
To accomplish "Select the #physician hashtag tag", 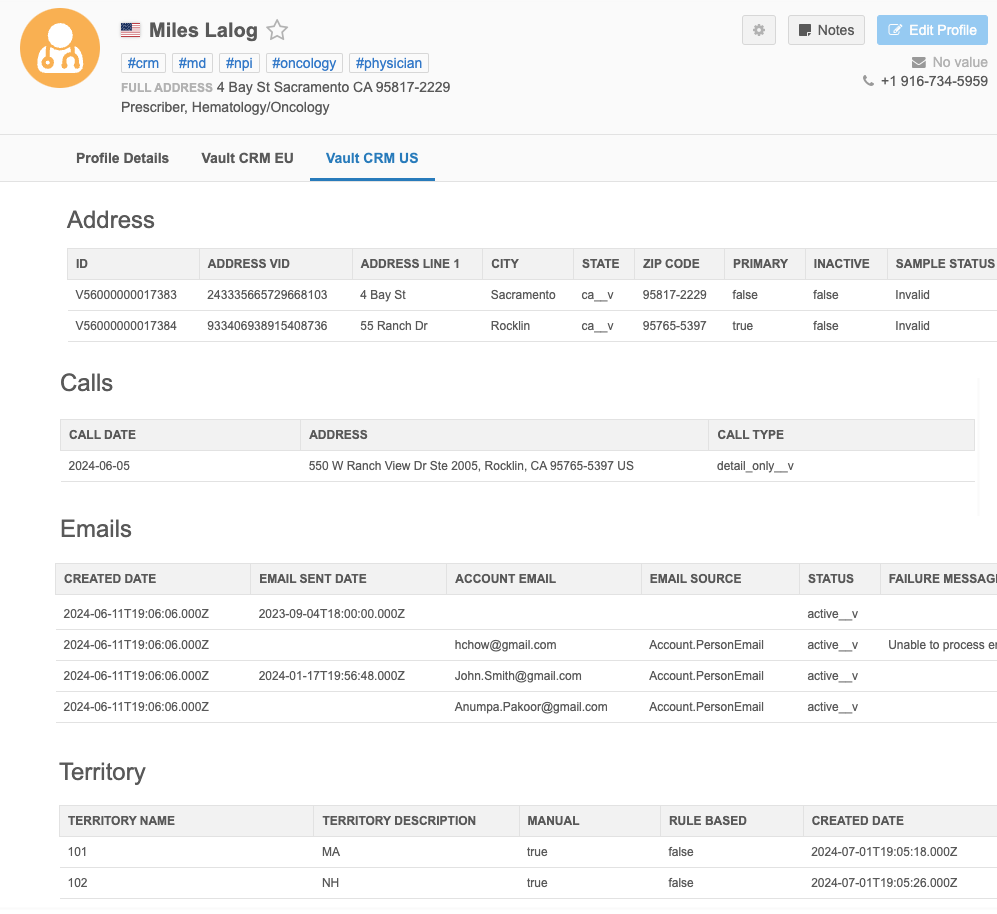I will click(389, 63).
